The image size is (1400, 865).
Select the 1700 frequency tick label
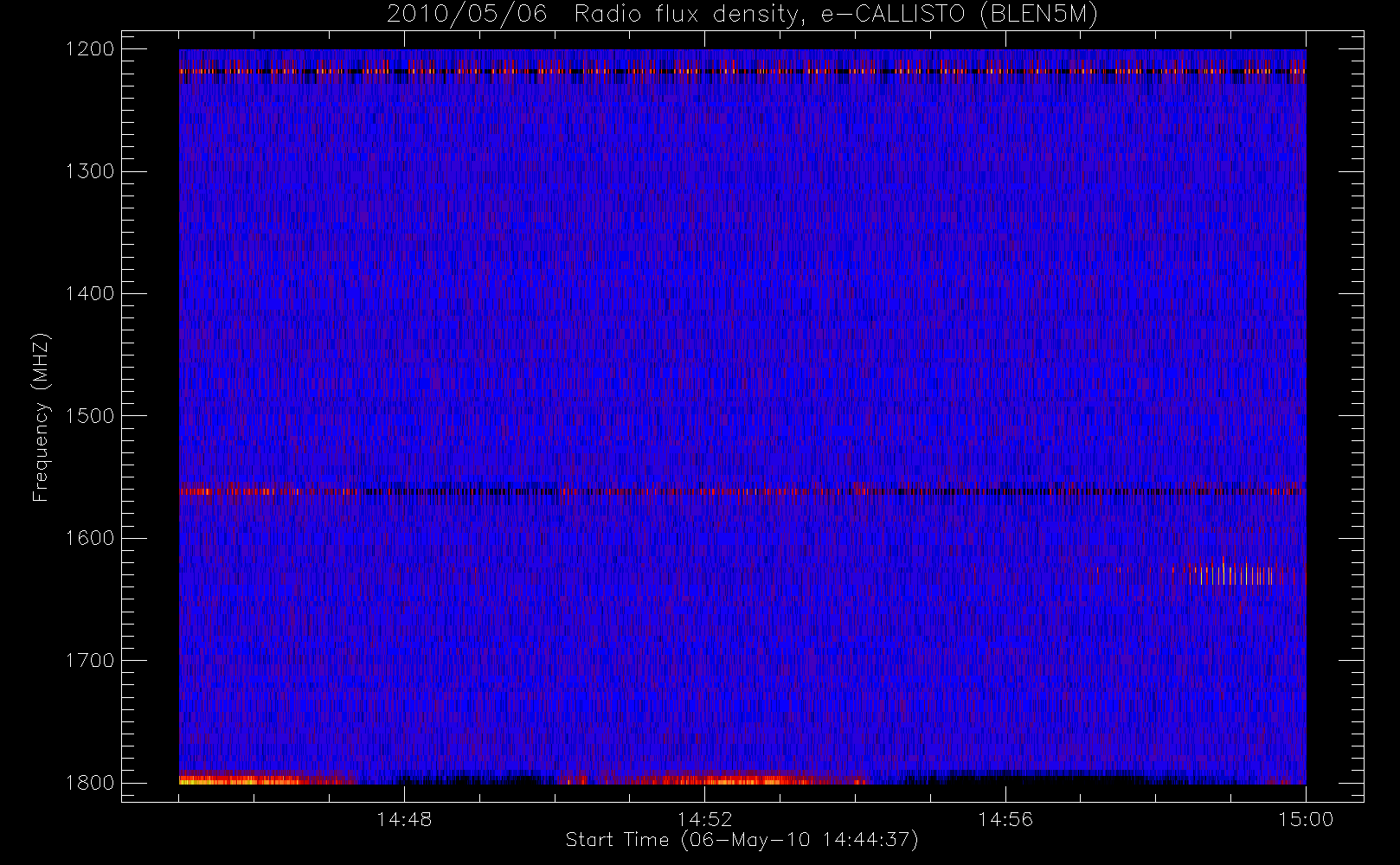click(90, 660)
